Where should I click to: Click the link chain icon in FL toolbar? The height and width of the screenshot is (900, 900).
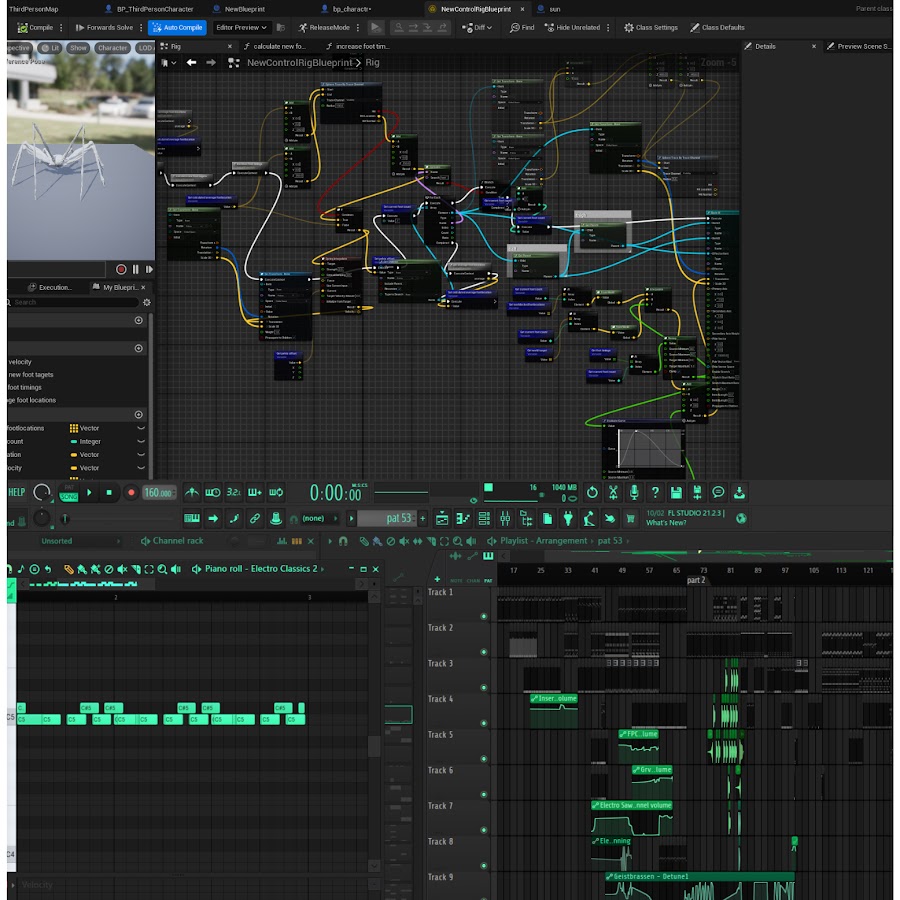255,518
